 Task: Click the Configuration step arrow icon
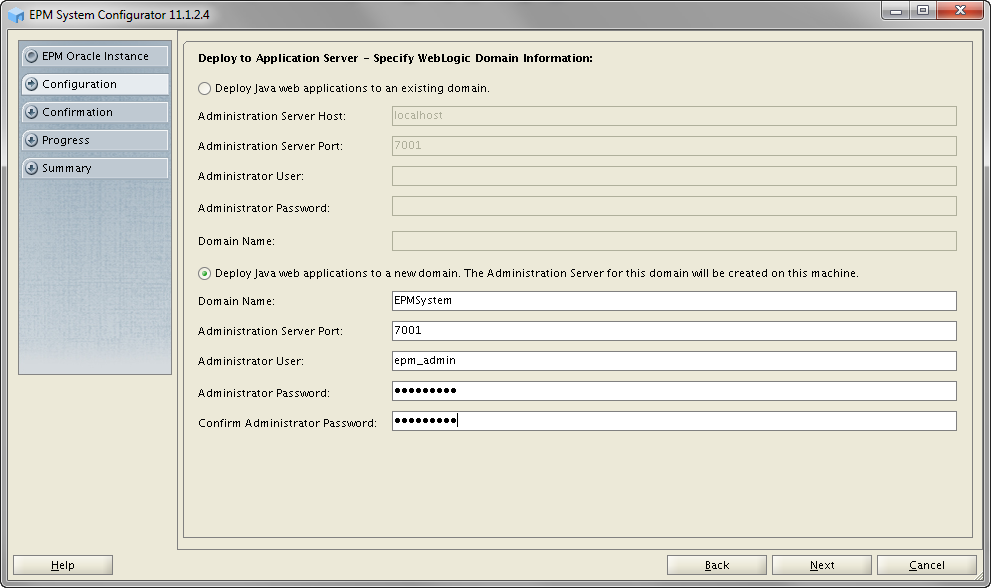32,85
